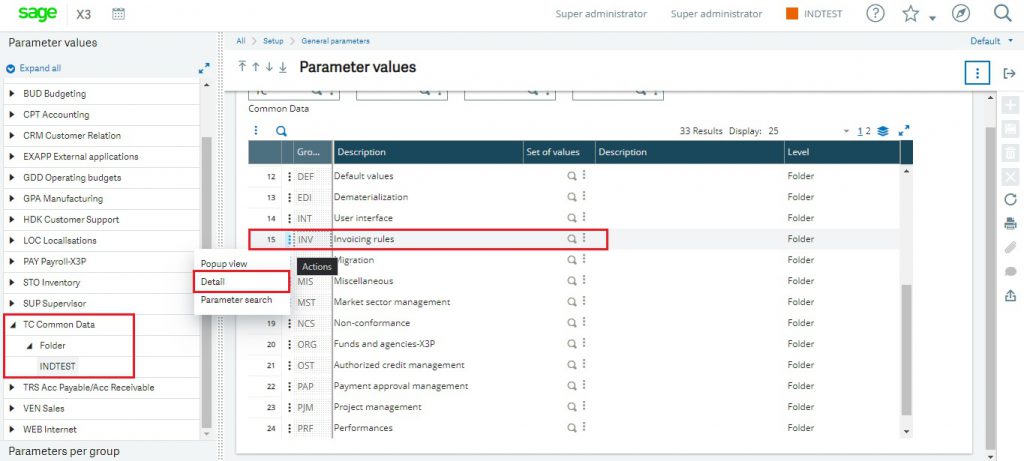1024x461 pixels.
Task: Click the Sage logo
Action: pyautogui.click(x=37, y=14)
